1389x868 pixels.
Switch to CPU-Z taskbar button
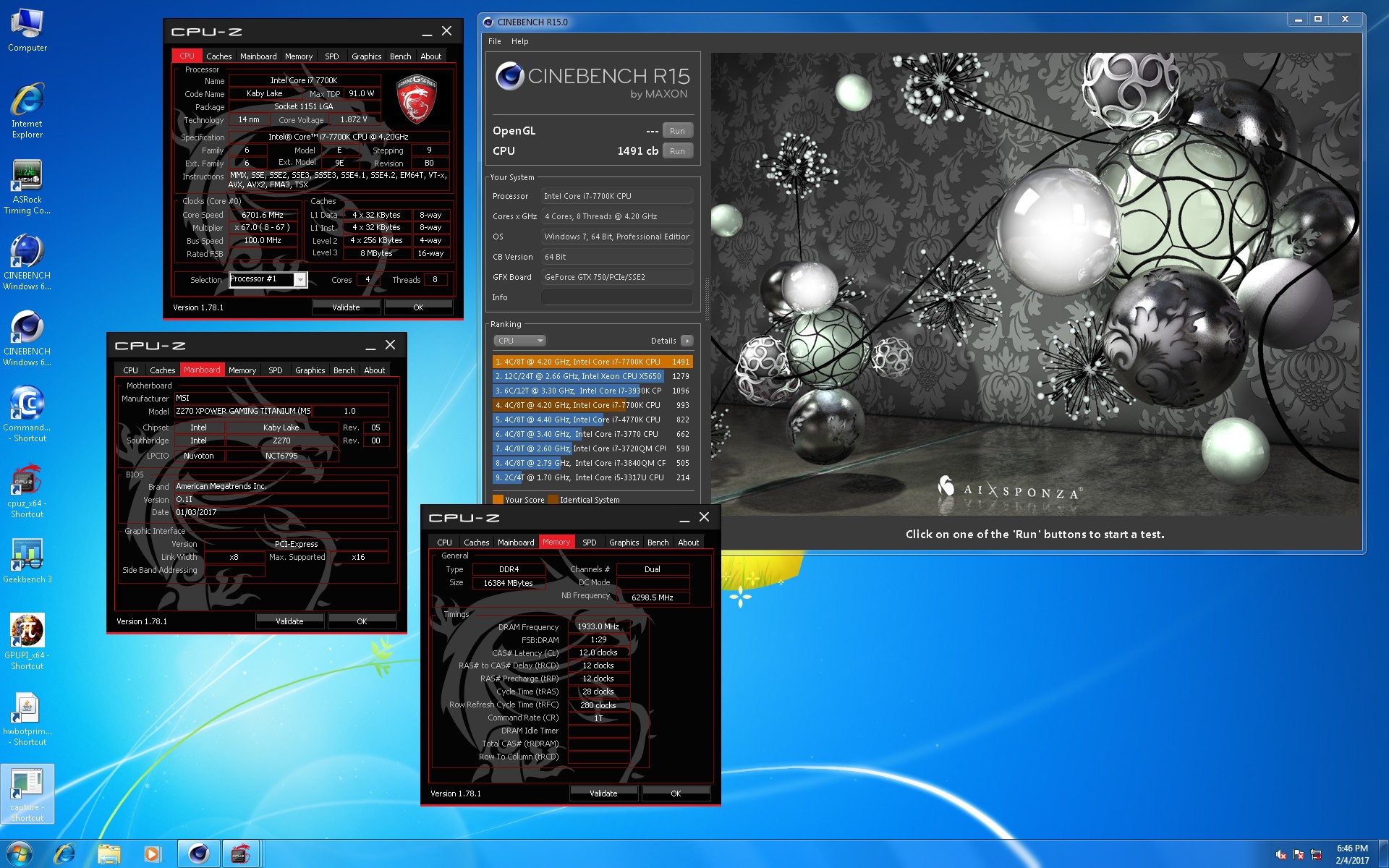pyautogui.click(x=241, y=854)
